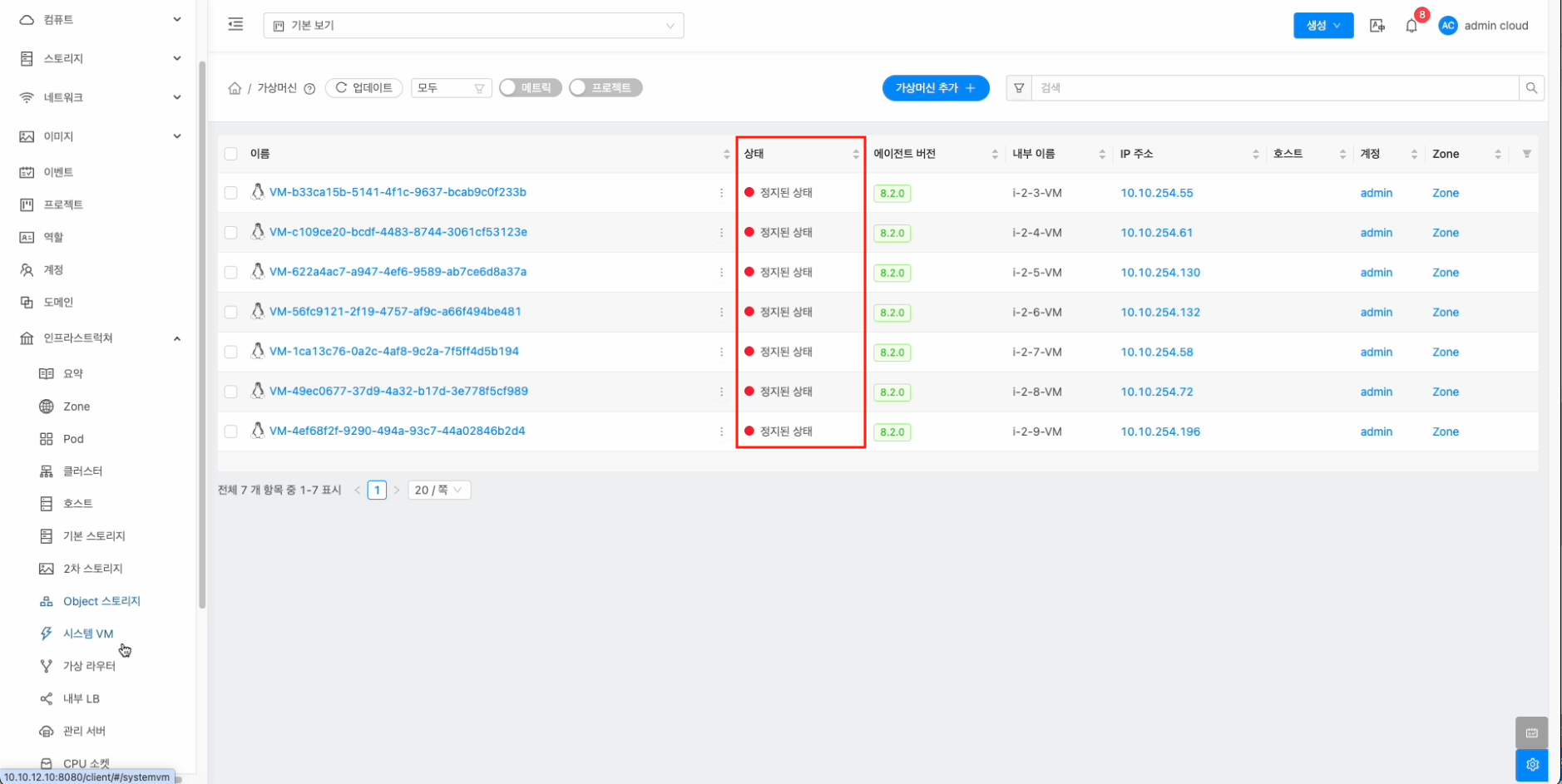Click the home breadcrumb icon

point(235,88)
